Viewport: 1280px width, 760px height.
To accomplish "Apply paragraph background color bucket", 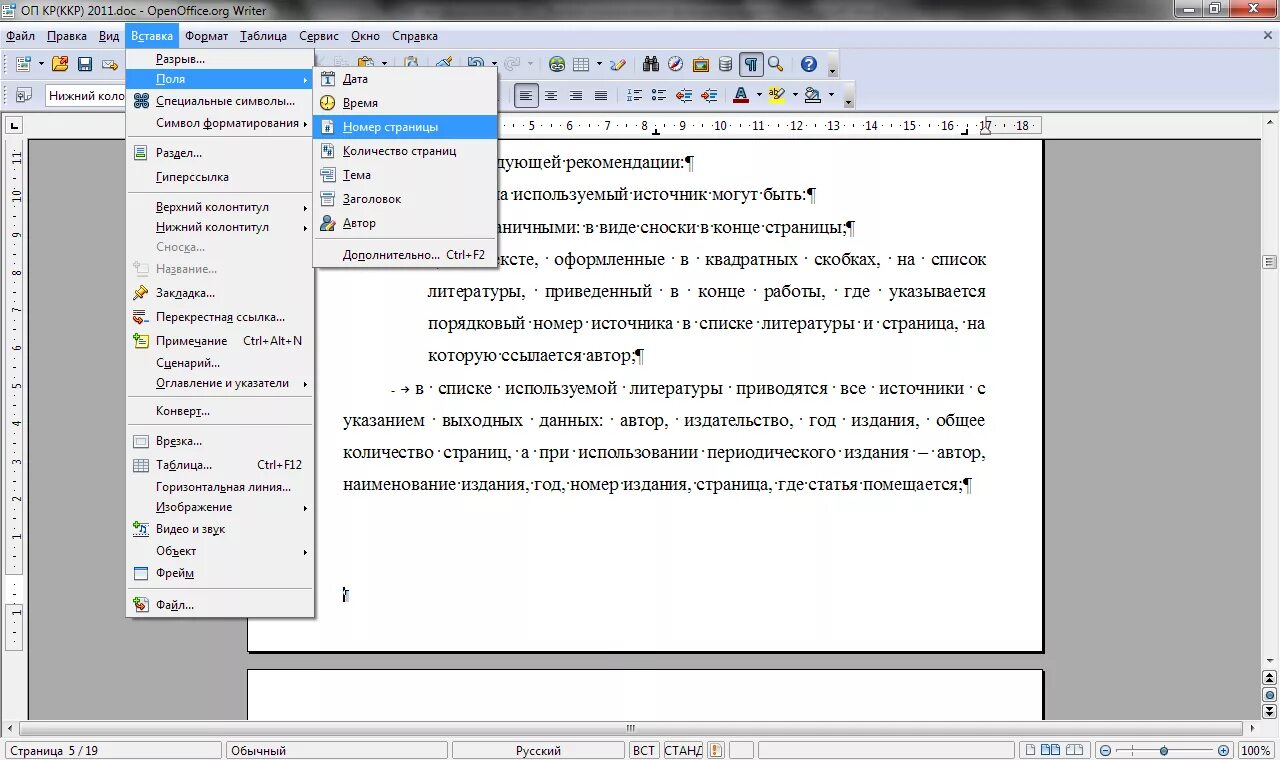I will pos(812,96).
